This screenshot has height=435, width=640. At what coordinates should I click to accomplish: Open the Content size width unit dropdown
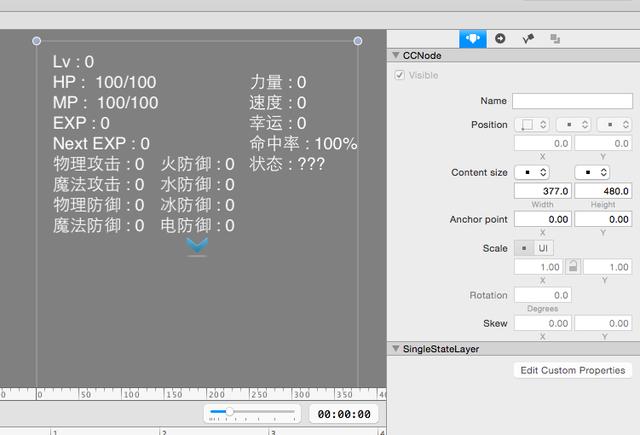pos(532,173)
